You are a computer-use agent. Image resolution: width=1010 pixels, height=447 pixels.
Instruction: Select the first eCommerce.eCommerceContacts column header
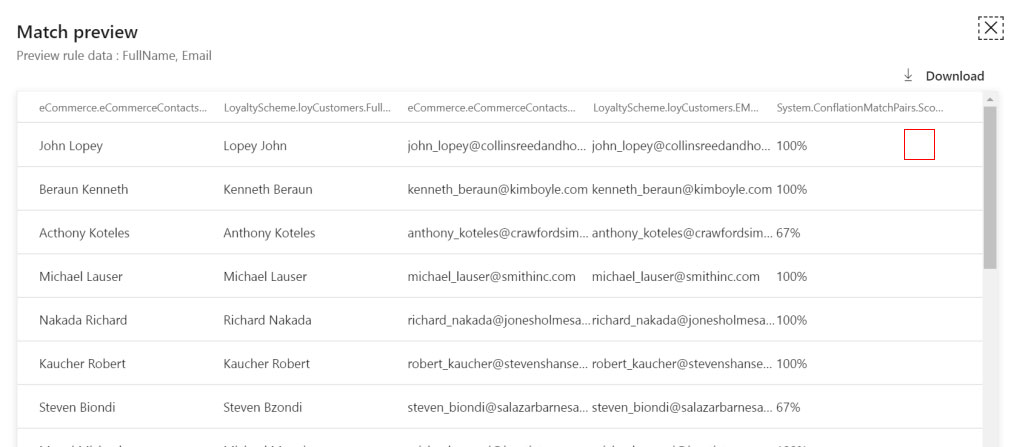click(123, 107)
